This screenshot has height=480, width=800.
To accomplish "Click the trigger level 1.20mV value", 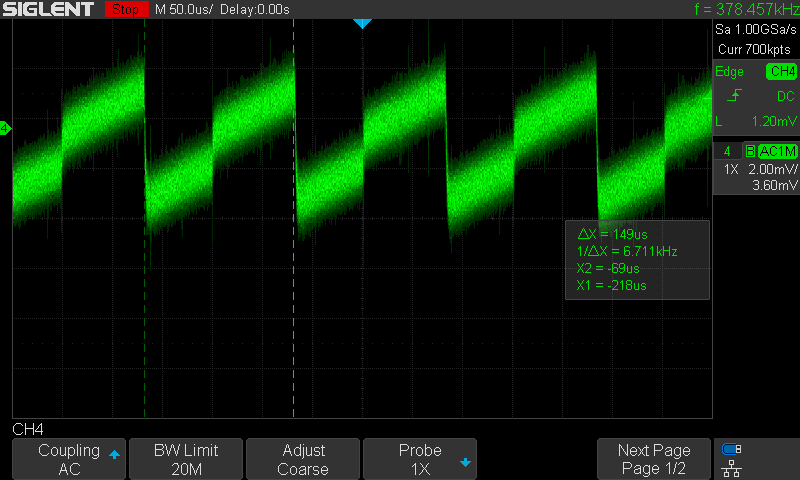I will click(x=773, y=121).
